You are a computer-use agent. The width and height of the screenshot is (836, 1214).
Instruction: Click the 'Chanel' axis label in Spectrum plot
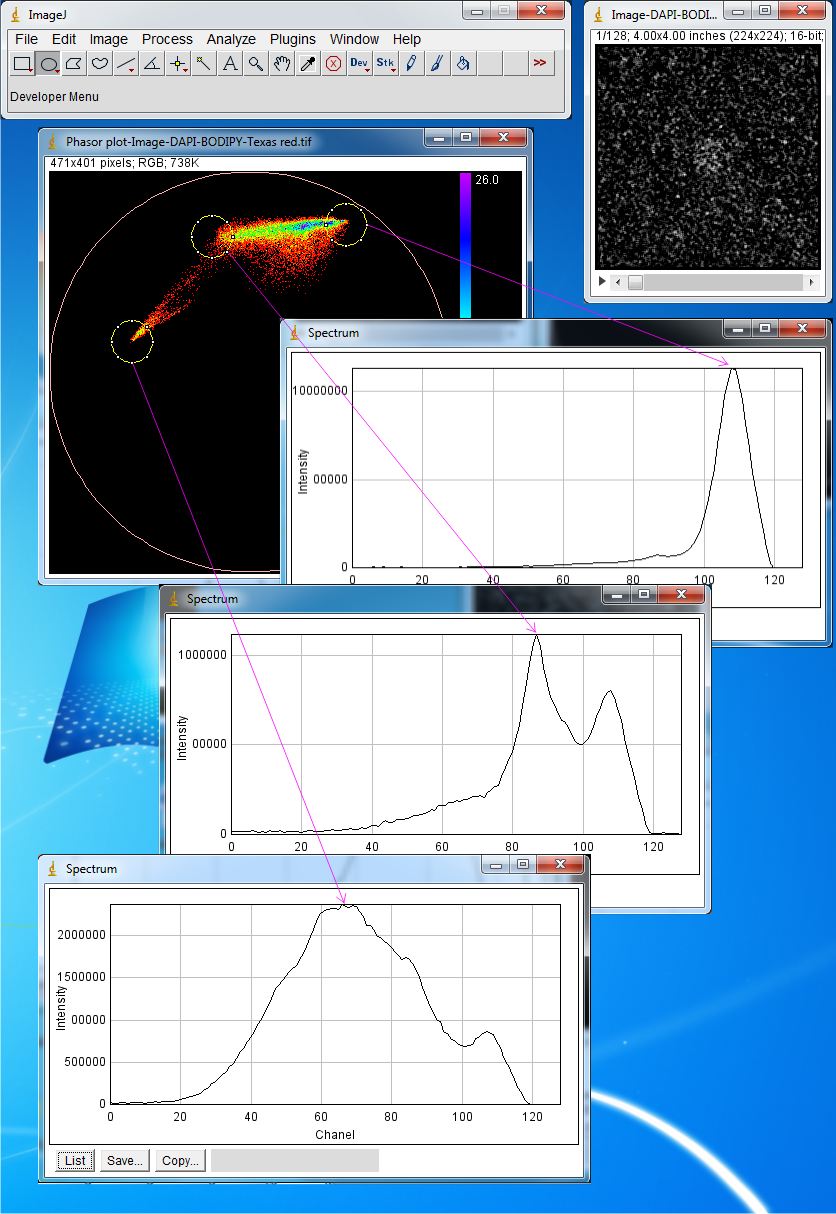[335, 1134]
